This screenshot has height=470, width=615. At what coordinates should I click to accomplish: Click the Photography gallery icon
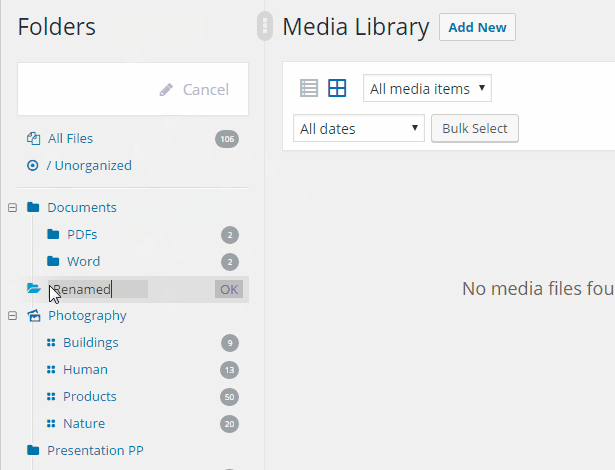34,315
